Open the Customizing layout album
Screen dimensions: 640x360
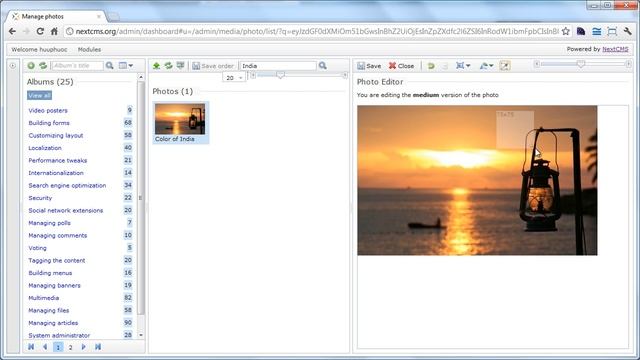[x=56, y=136]
